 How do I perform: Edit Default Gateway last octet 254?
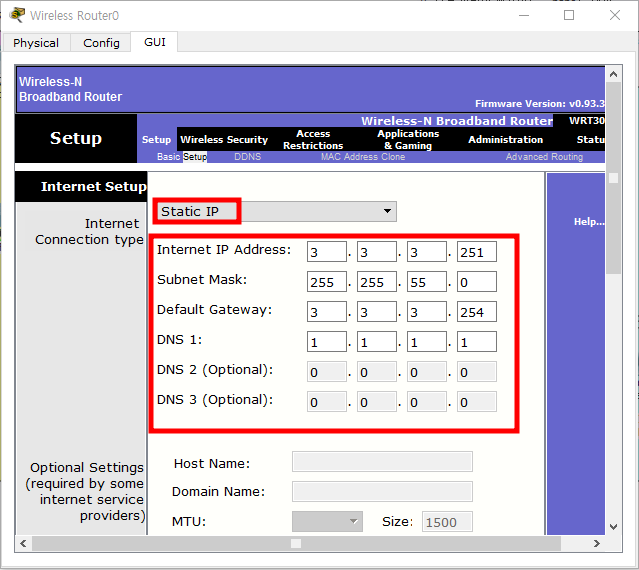coord(477,312)
